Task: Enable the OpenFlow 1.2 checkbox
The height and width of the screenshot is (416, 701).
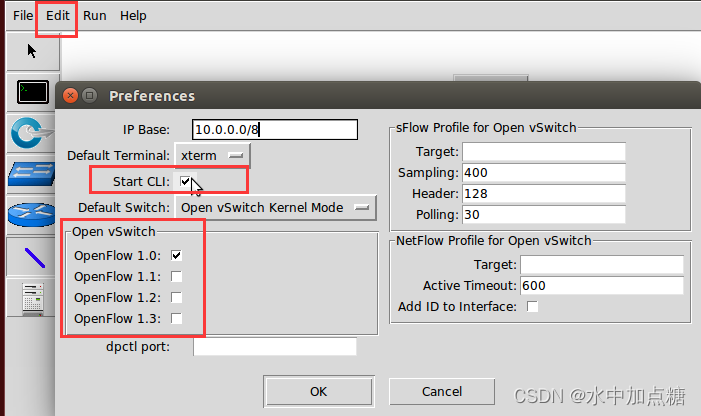Action: pos(176,297)
